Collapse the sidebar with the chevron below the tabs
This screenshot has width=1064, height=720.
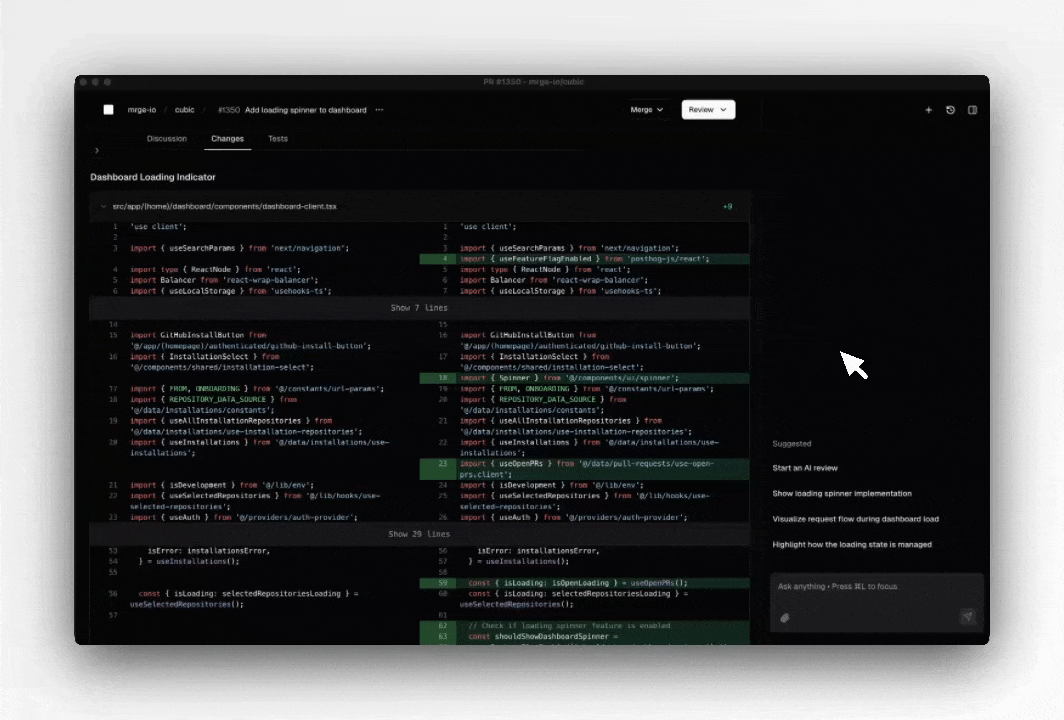coord(97,150)
